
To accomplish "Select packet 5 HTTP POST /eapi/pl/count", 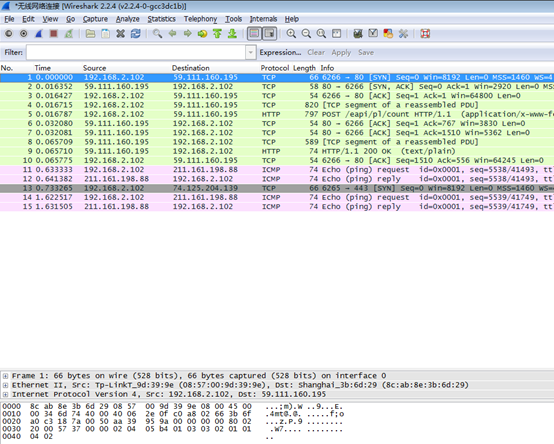I will pos(277,114).
